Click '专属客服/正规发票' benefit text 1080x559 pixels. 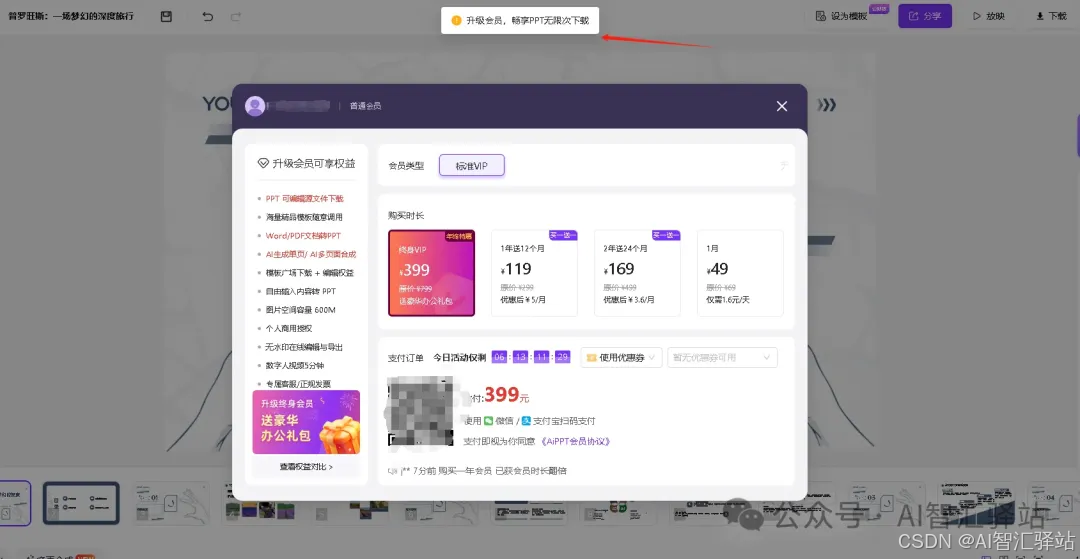tap(298, 383)
